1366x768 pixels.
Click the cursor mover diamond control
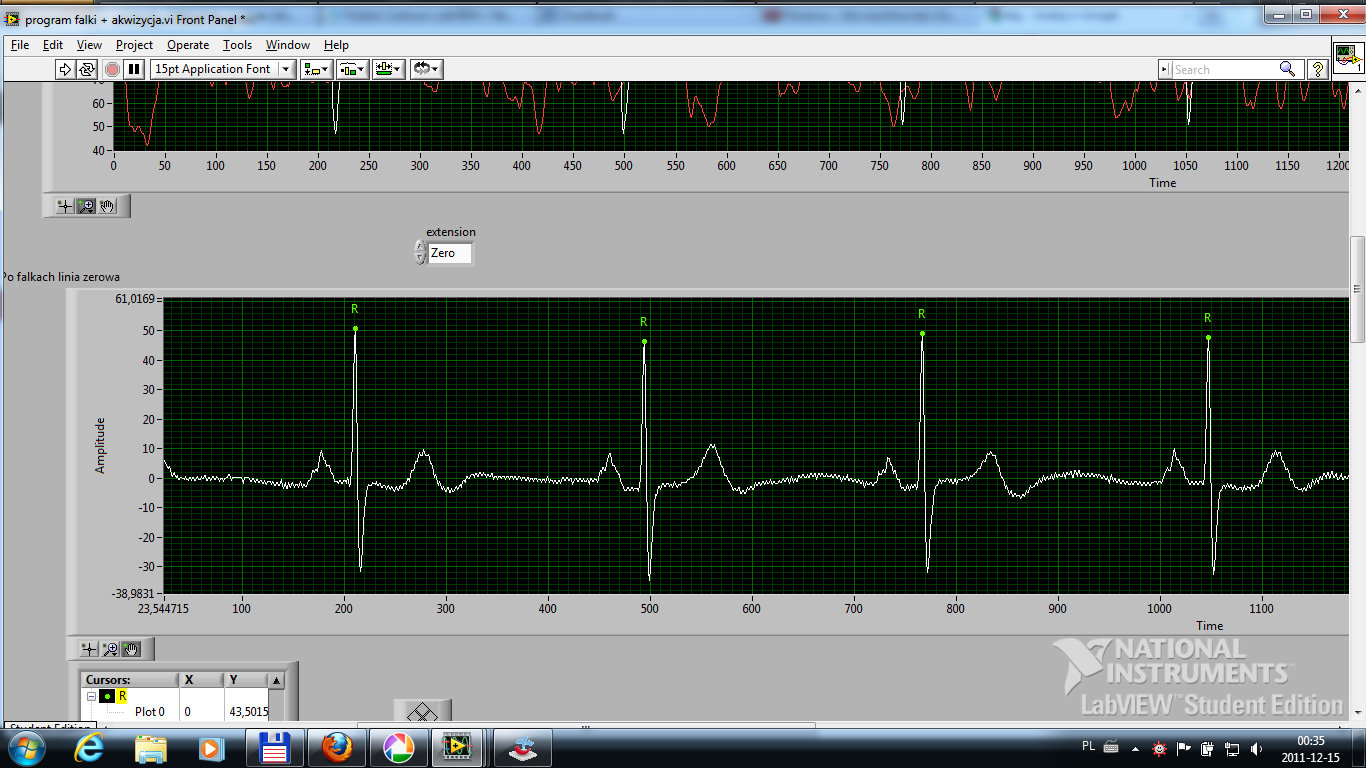pyautogui.click(x=422, y=711)
